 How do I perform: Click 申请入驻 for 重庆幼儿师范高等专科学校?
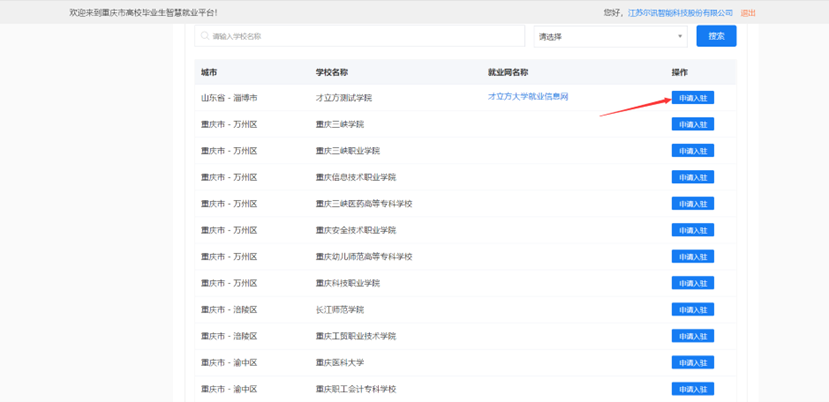(x=692, y=257)
